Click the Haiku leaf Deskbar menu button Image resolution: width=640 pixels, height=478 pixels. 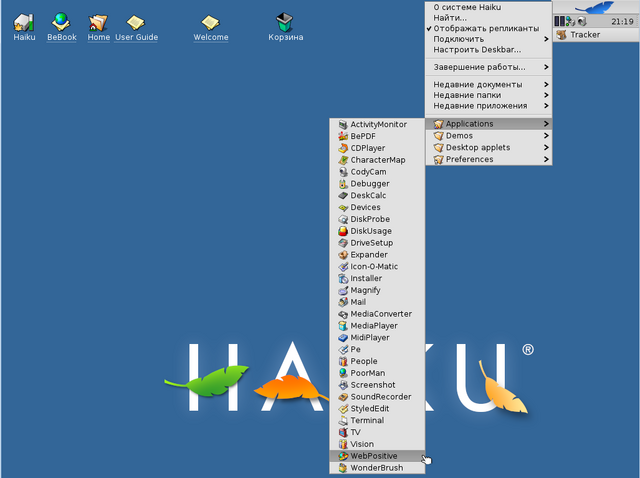point(596,7)
